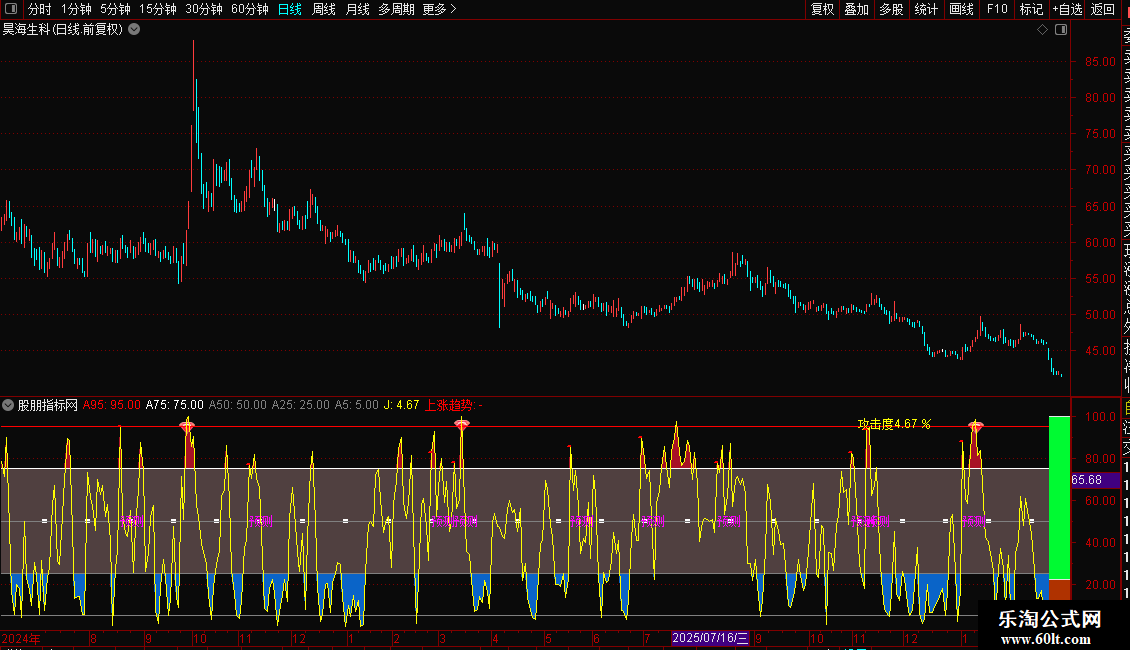Screen dimensions: 1130x650
Task: Switch to 月线 monthly chart
Action: [x=357, y=9]
